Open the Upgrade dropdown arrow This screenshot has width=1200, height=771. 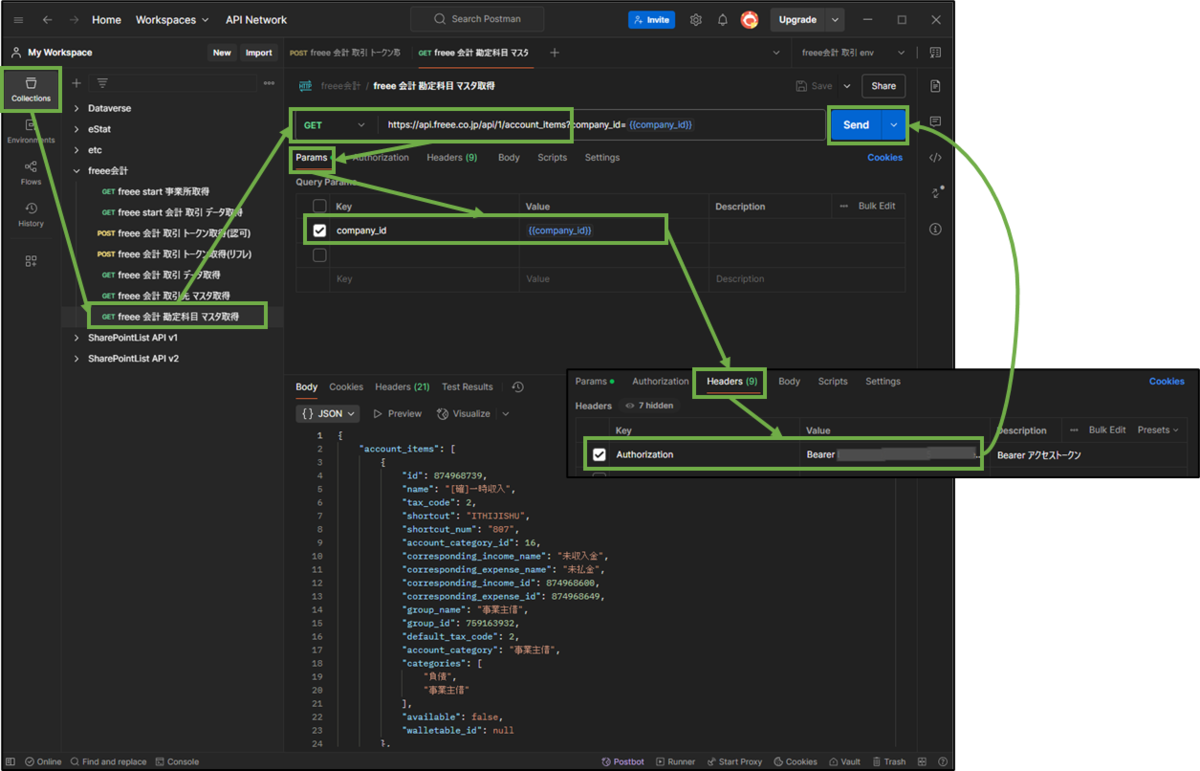835,20
